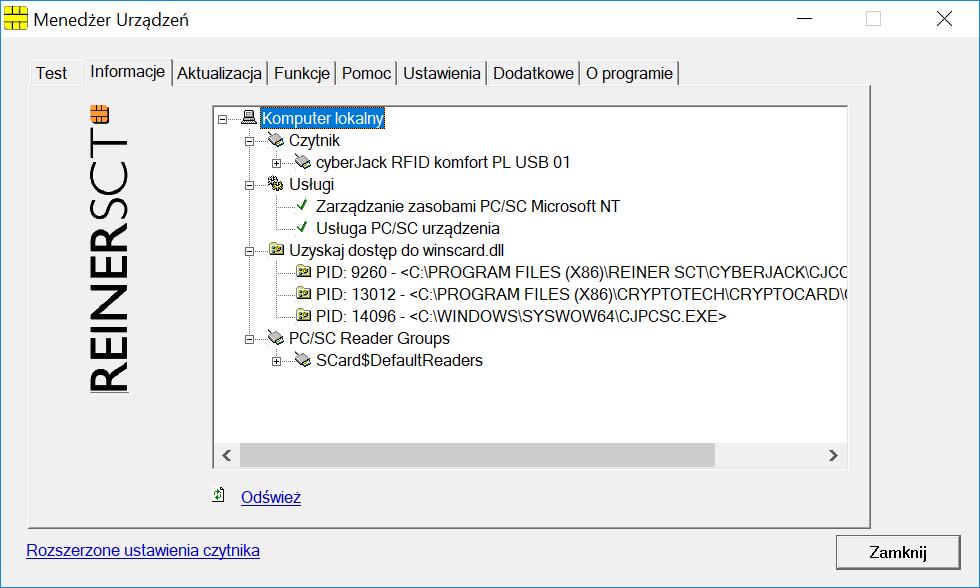Switch to the Test tab
The width and height of the screenshot is (980, 588).
click(x=51, y=73)
